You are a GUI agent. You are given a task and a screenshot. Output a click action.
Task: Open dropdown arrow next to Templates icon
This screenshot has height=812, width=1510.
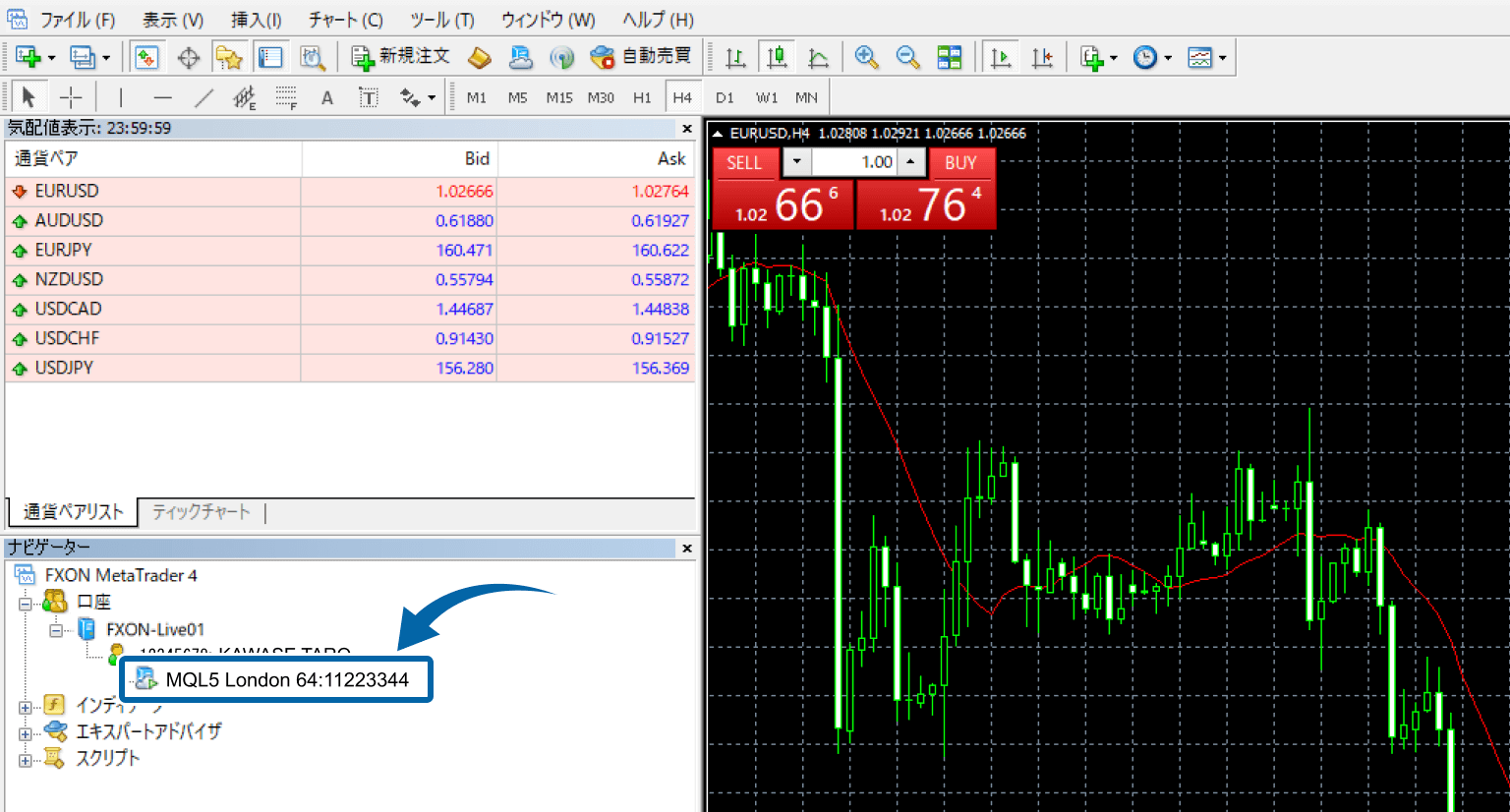pos(1222,58)
